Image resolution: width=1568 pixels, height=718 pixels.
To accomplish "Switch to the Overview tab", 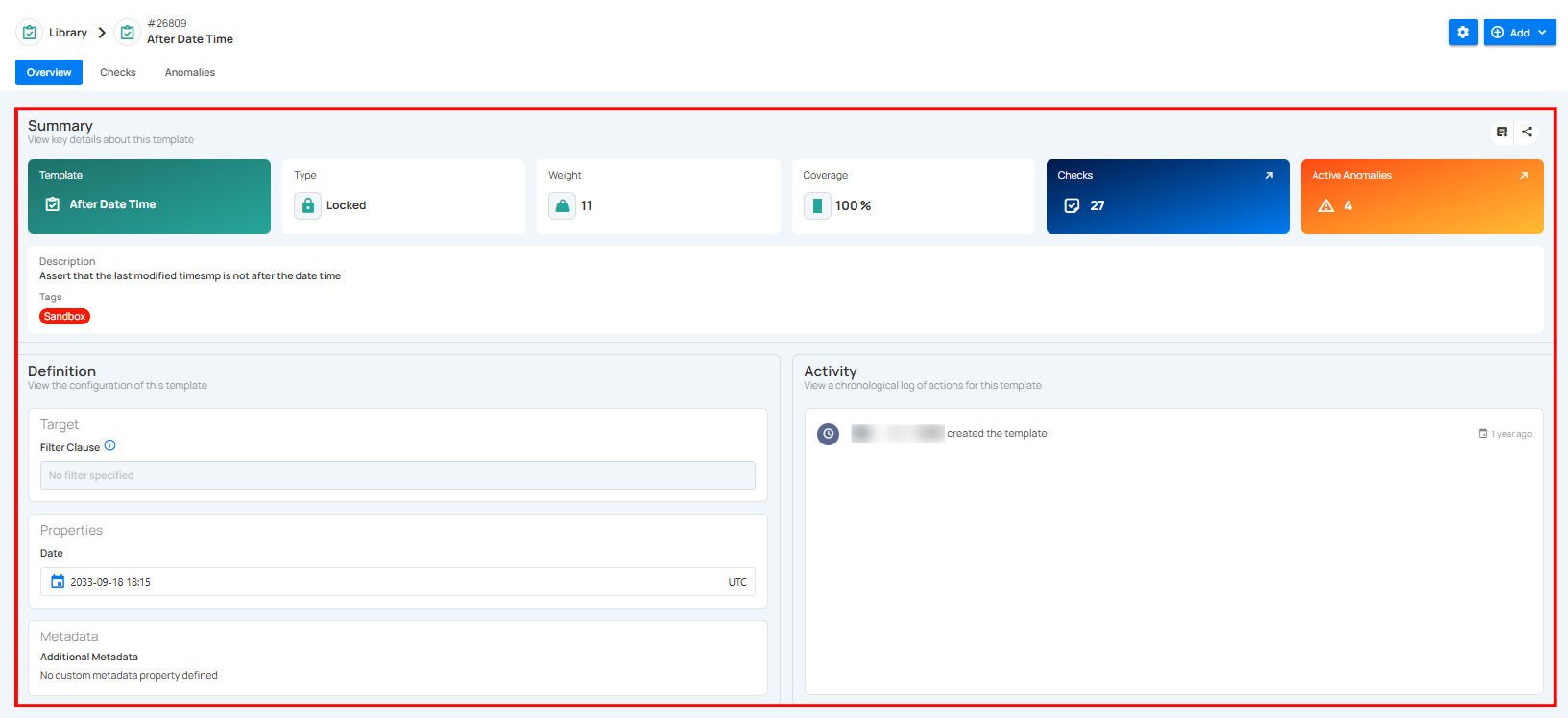I will [49, 72].
